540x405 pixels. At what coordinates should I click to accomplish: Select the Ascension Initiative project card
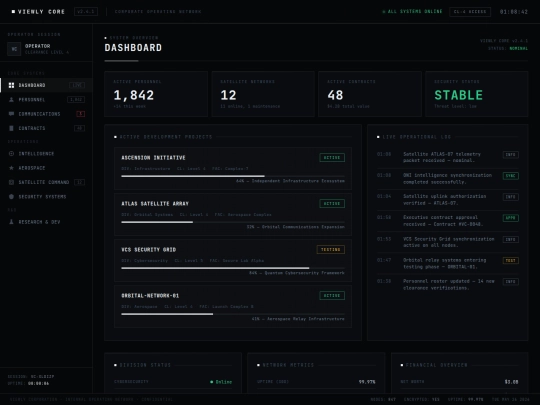pos(233,168)
